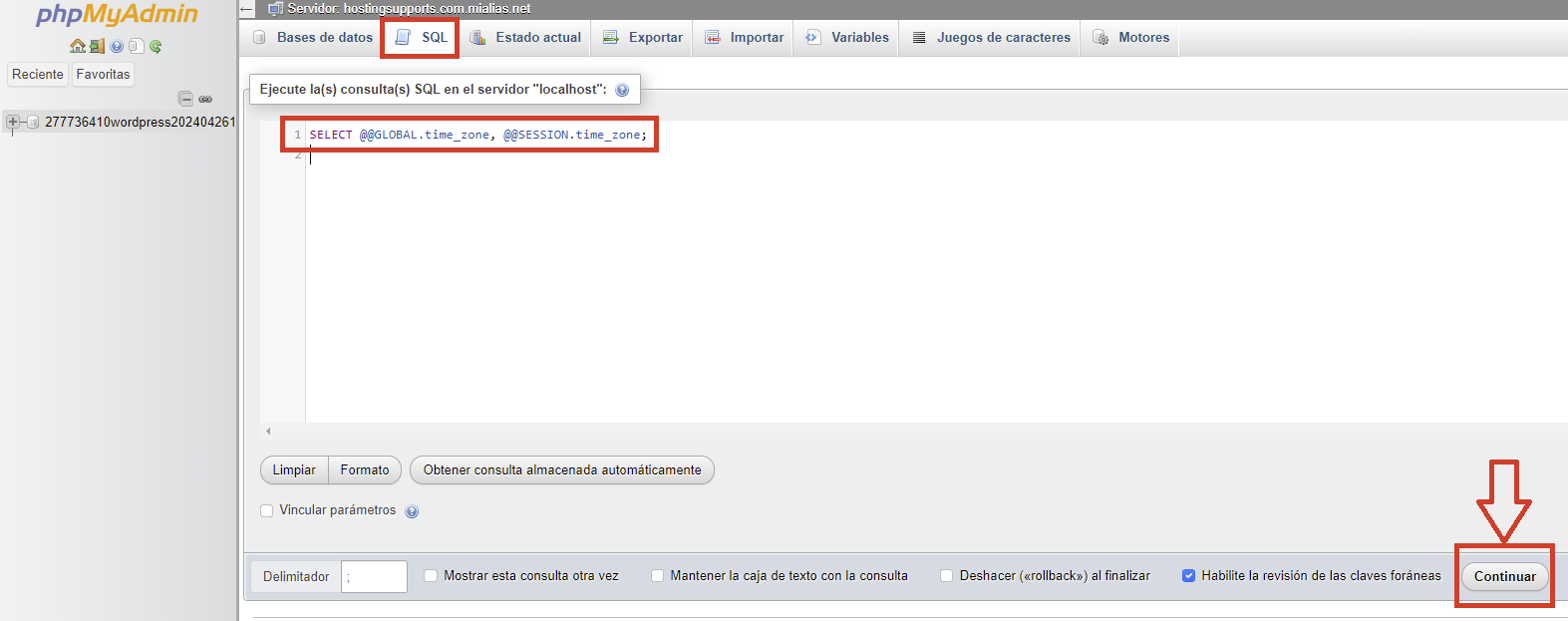Click the left arrow of horizontal scrollbar

[268, 432]
